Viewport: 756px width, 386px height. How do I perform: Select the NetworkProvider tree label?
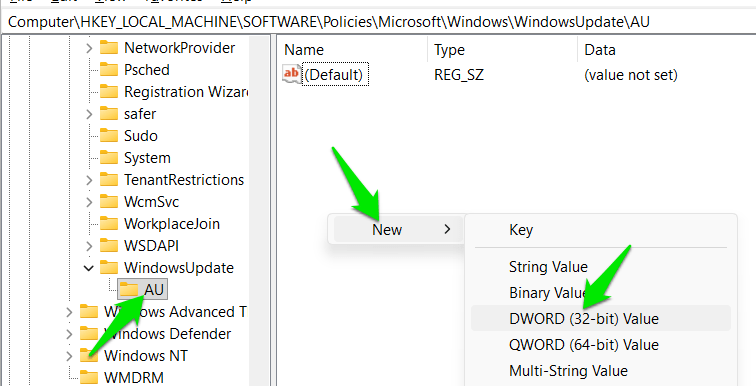pos(180,48)
